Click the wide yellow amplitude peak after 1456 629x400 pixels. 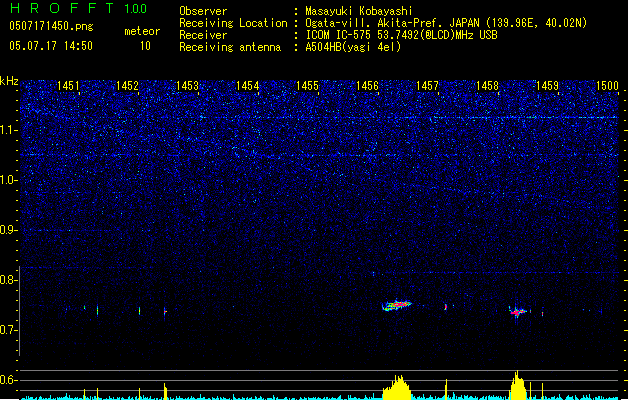pos(397,387)
